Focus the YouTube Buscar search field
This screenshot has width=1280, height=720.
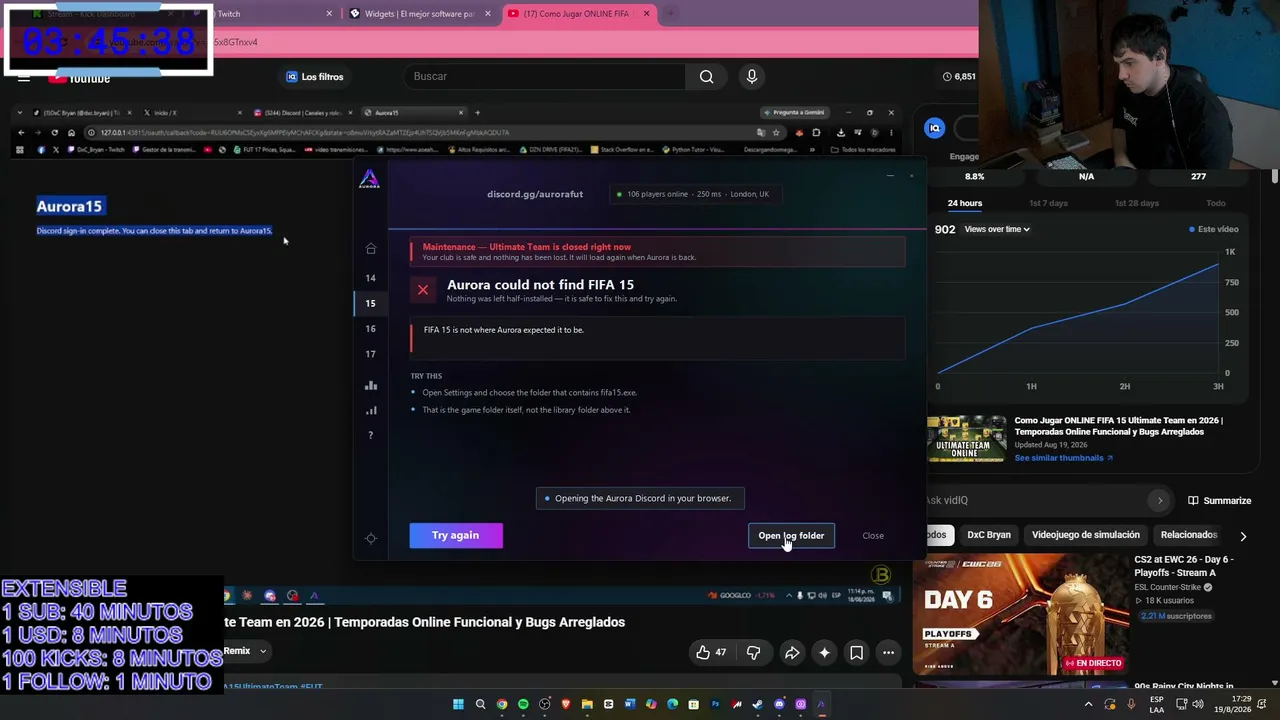[x=545, y=76]
